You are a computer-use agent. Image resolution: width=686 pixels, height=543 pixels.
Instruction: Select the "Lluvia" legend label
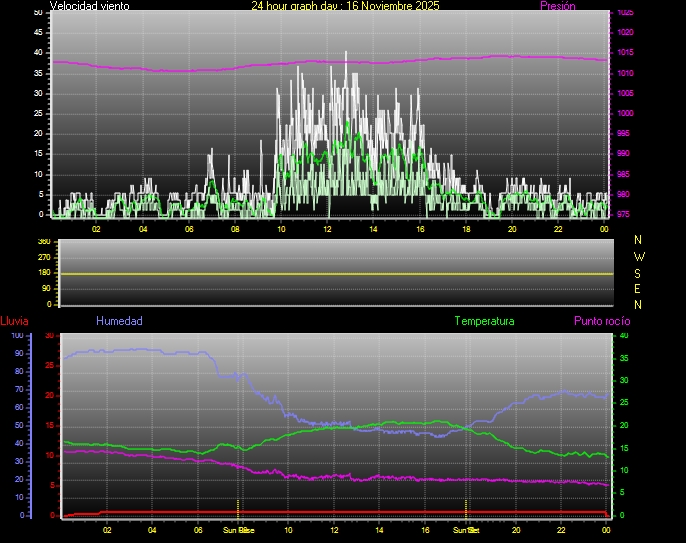point(14,321)
